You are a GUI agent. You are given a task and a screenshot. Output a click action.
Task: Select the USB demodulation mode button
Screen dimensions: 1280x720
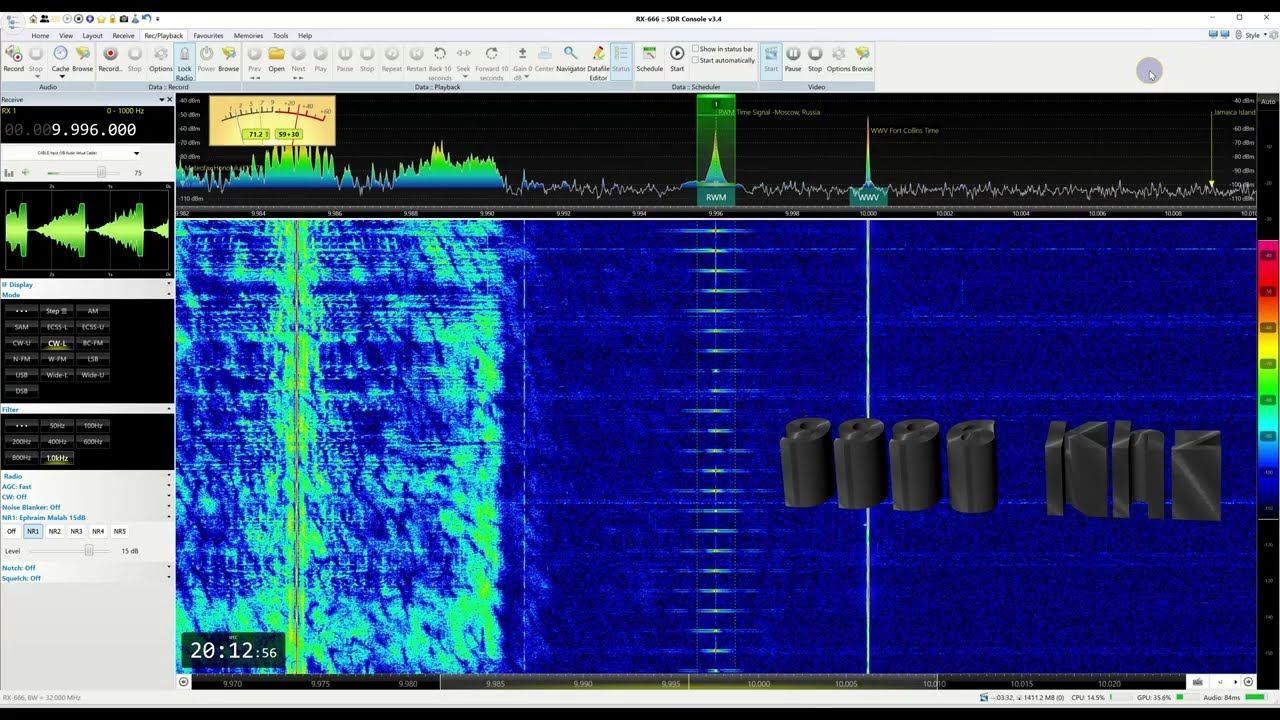(21, 375)
